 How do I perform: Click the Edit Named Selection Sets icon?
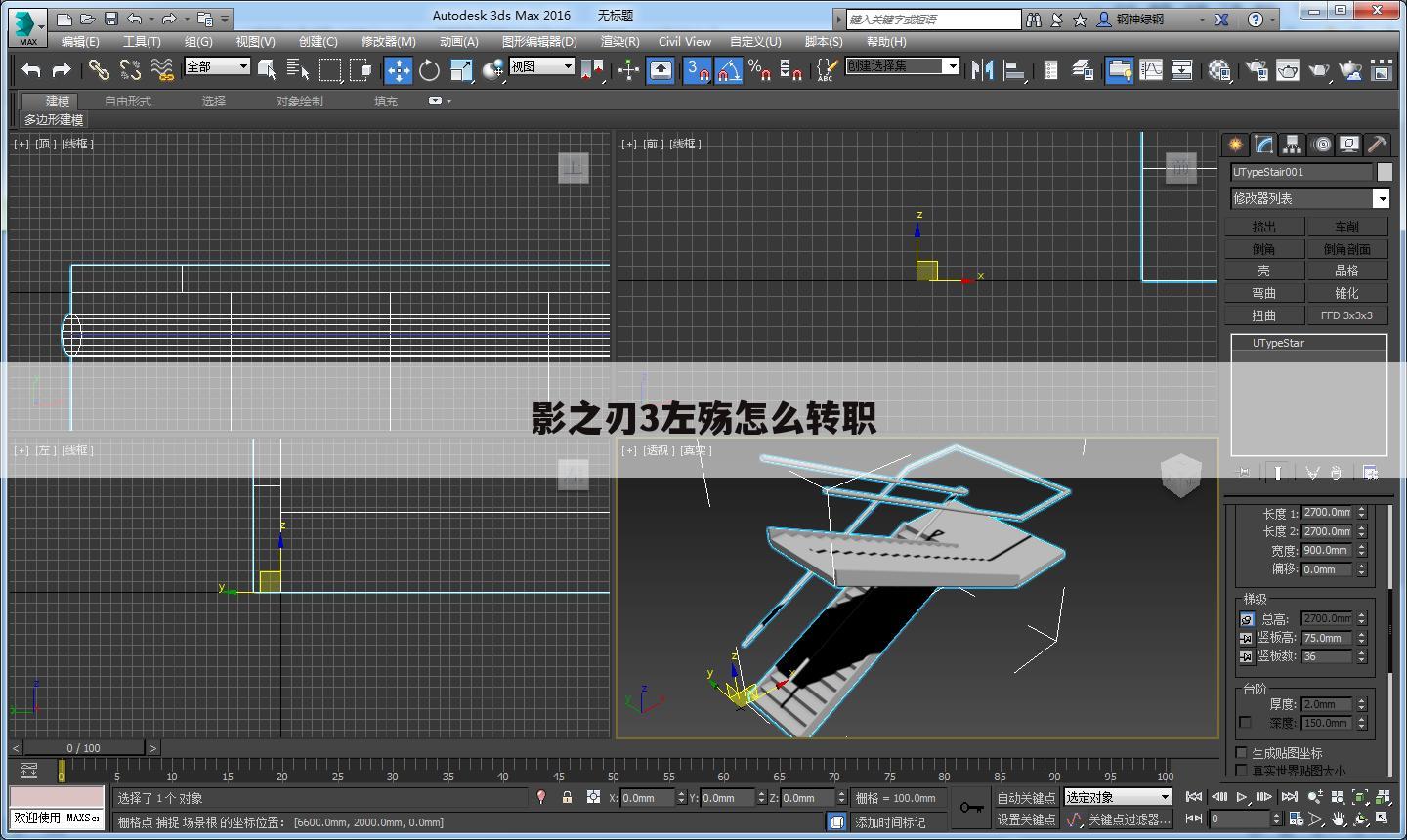827,69
